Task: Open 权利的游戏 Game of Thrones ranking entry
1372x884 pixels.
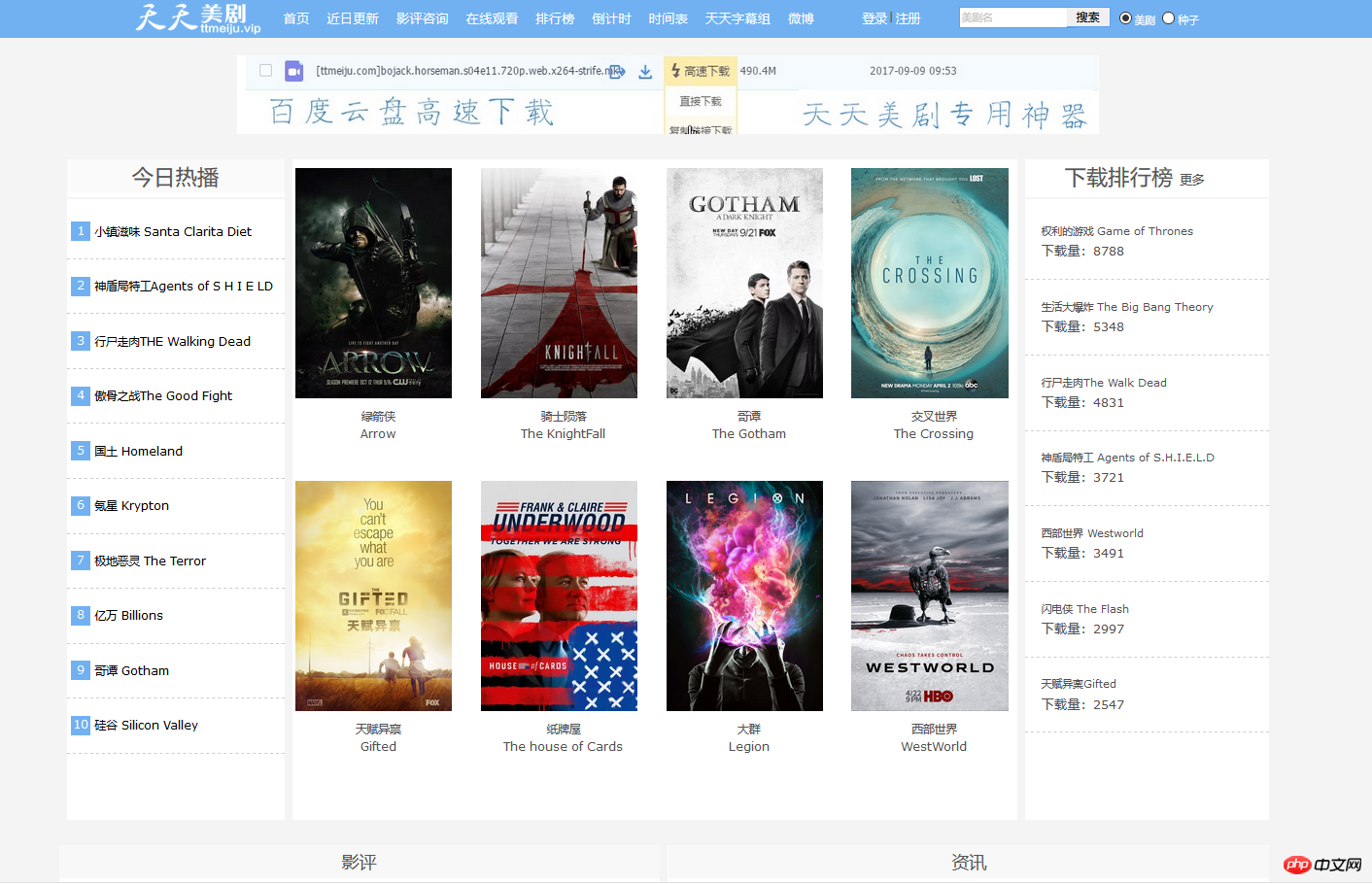Action: click(1116, 231)
